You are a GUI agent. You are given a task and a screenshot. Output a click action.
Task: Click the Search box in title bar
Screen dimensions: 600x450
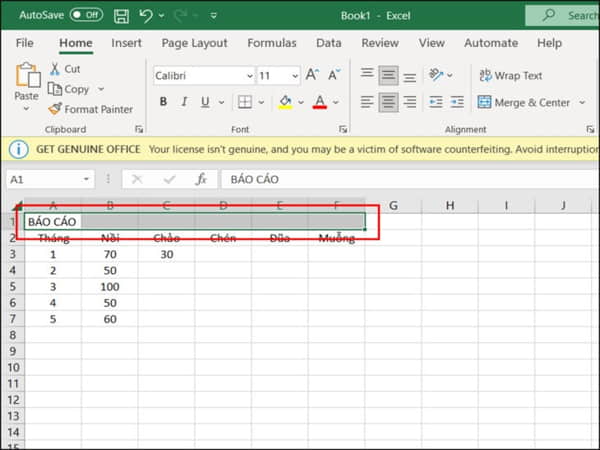[x=562, y=15]
